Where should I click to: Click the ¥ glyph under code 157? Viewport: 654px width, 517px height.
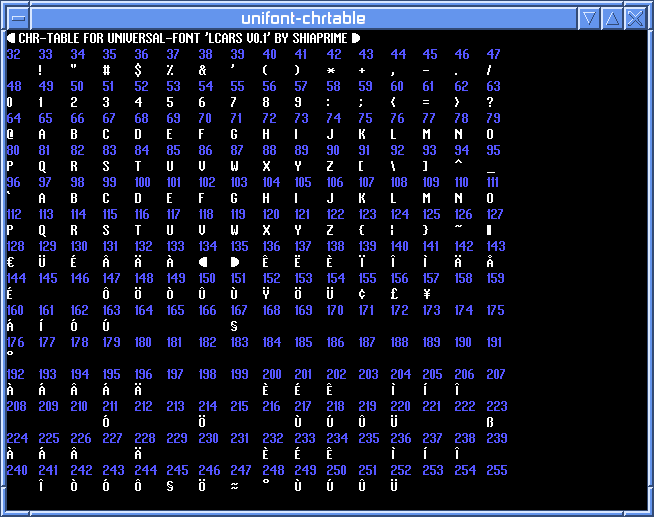[426, 294]
